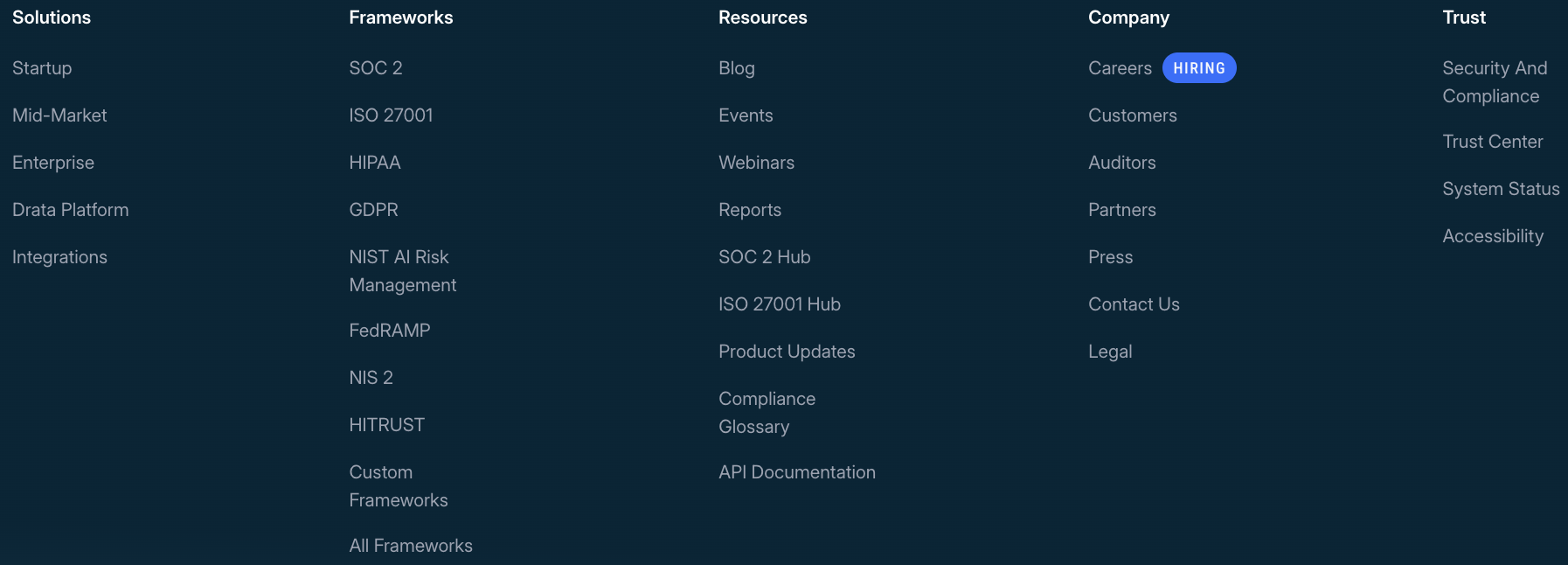
Task: Click the API Documentation link
Action: (x=797, y=472)
